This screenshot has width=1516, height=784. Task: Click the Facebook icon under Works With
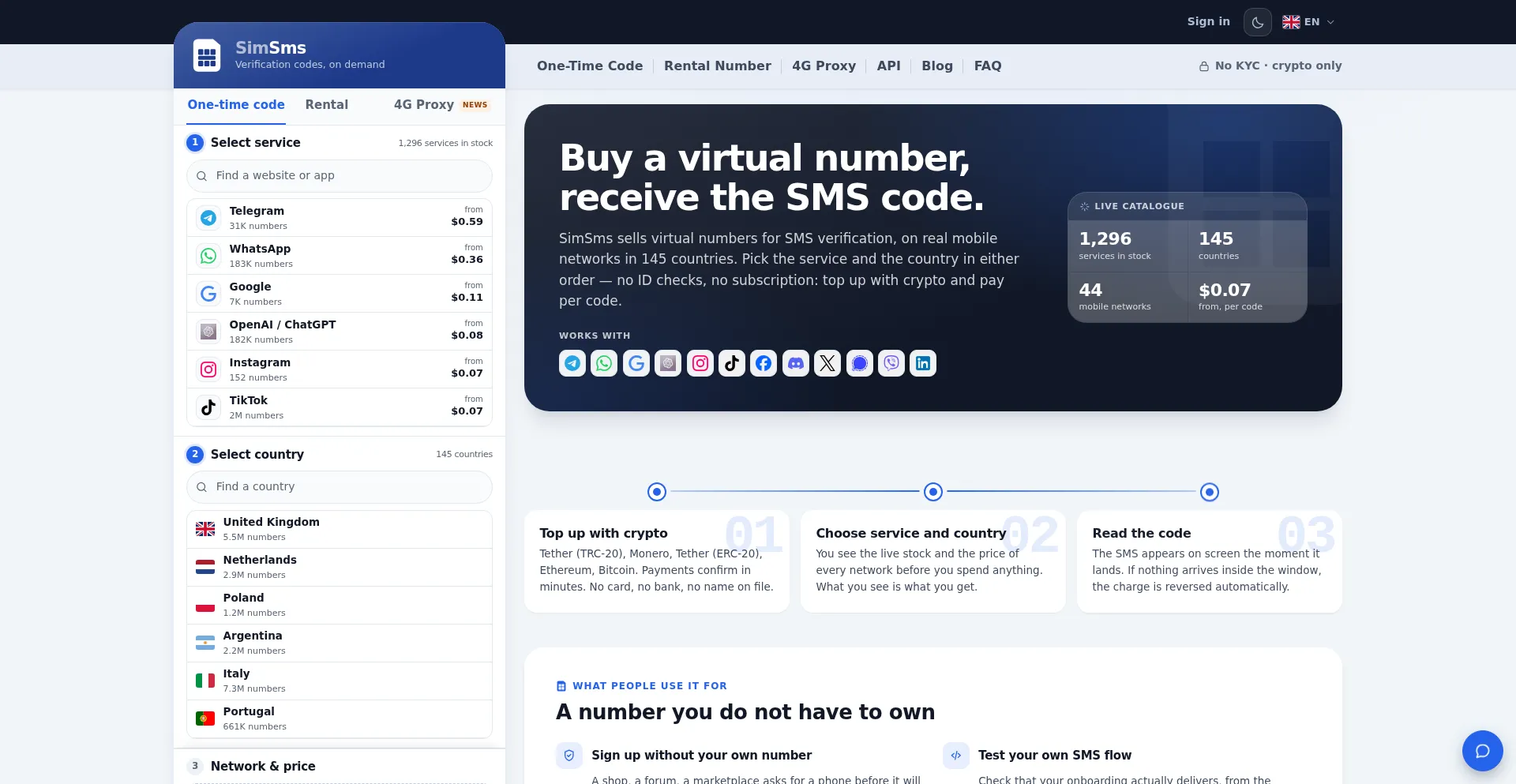coord(764,363)
